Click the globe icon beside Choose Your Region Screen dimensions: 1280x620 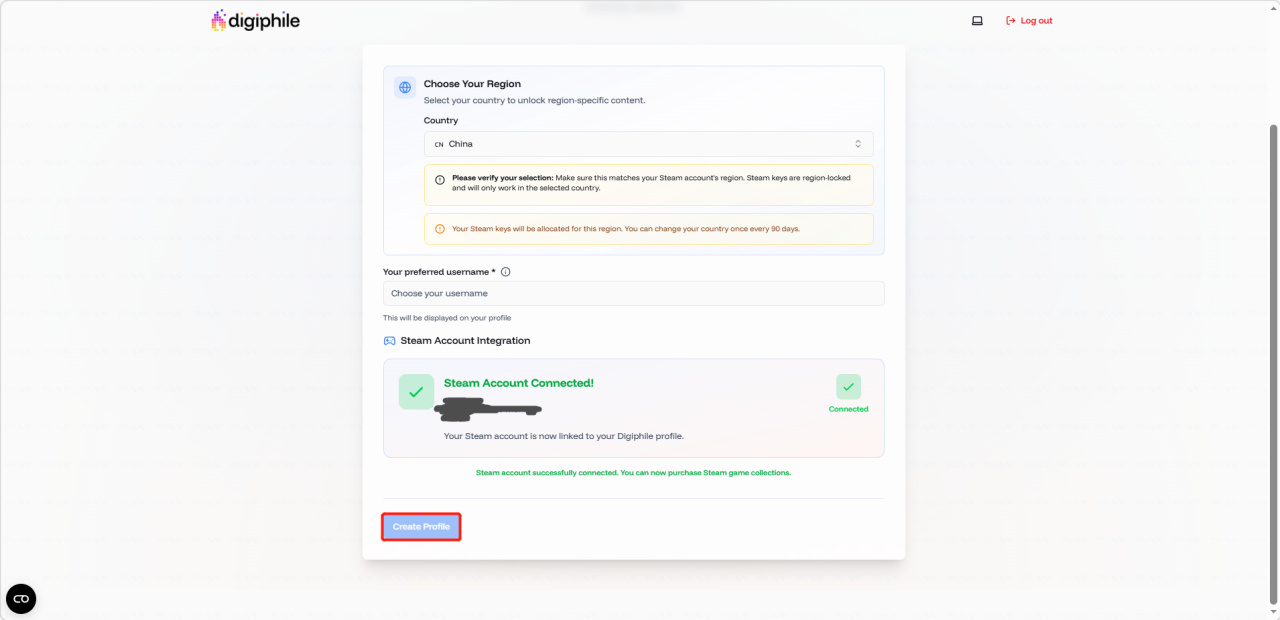[405, 87]
